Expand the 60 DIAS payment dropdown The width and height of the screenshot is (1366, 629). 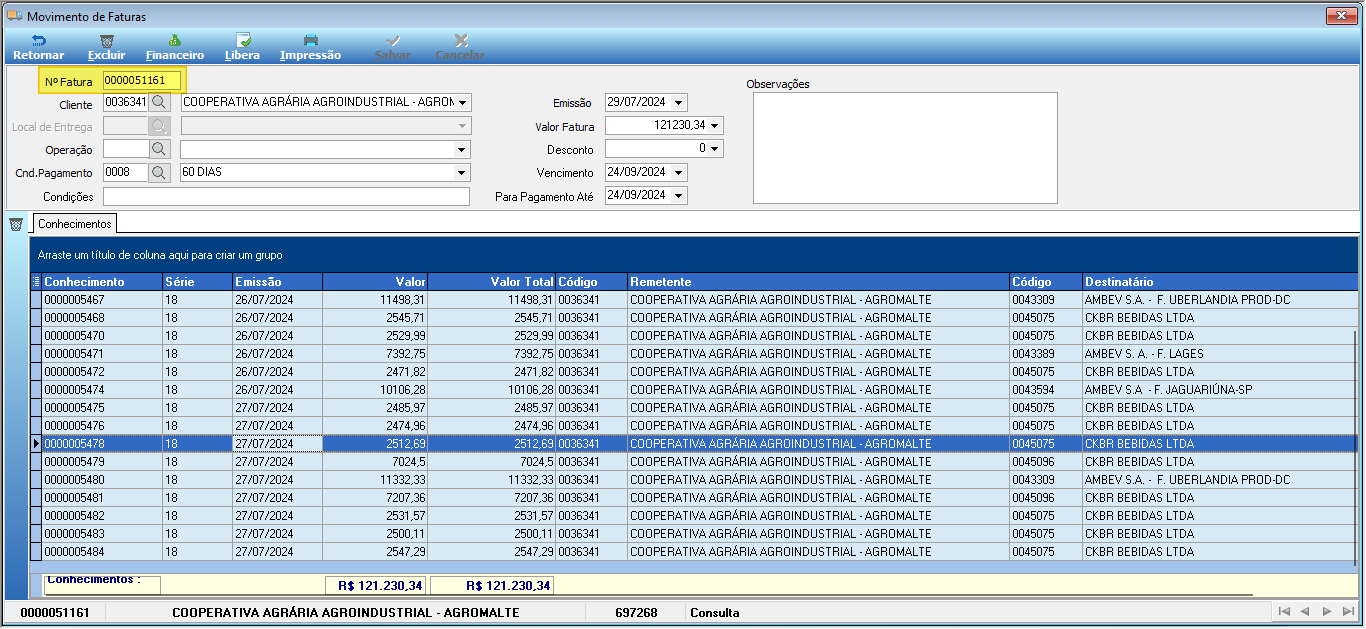(x=462, y=172)
